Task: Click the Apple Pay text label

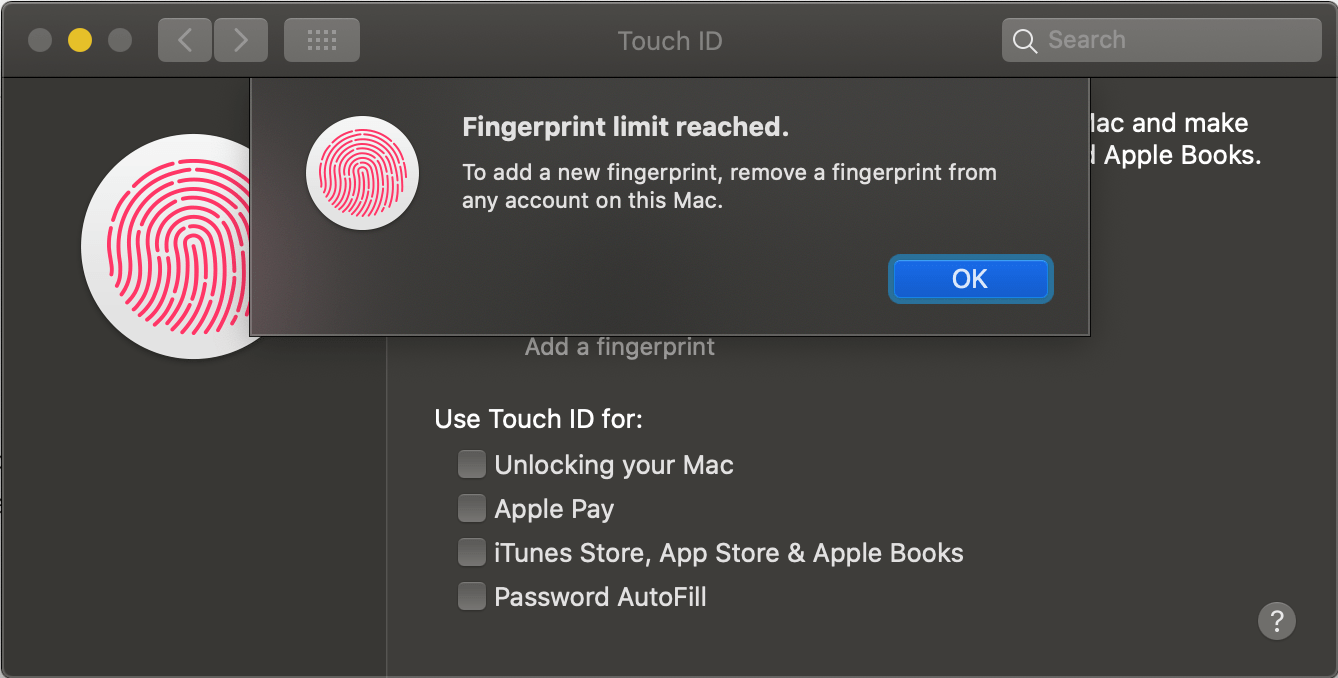Action: (x=554, y=508)
